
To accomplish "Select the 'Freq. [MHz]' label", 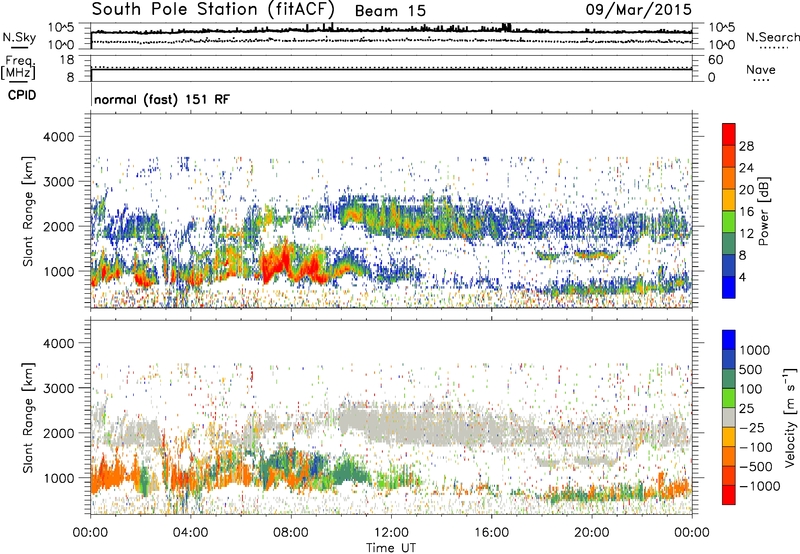I will click(x=18, y=68).
